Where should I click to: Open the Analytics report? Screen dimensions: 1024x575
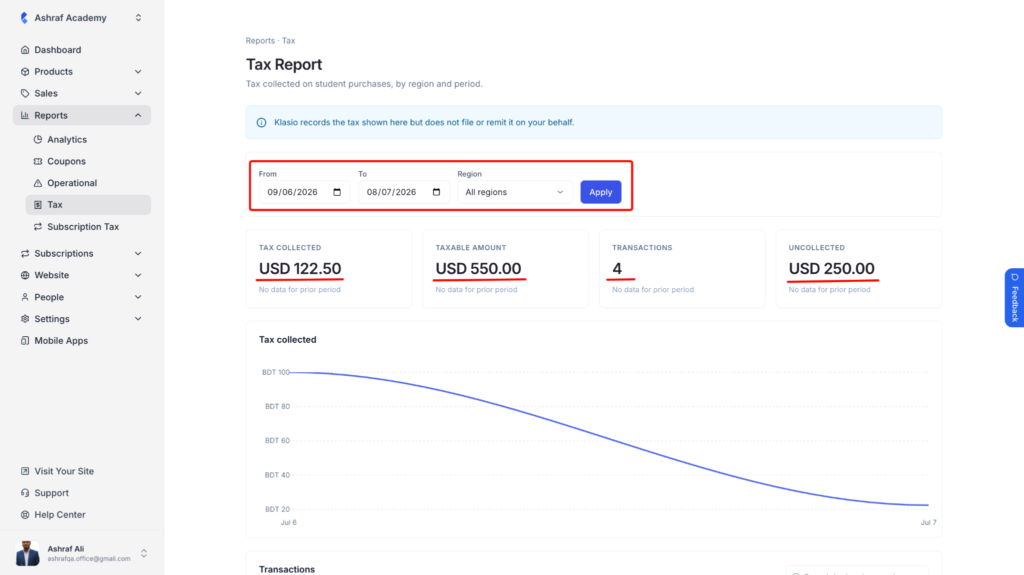tap(88, 139)
